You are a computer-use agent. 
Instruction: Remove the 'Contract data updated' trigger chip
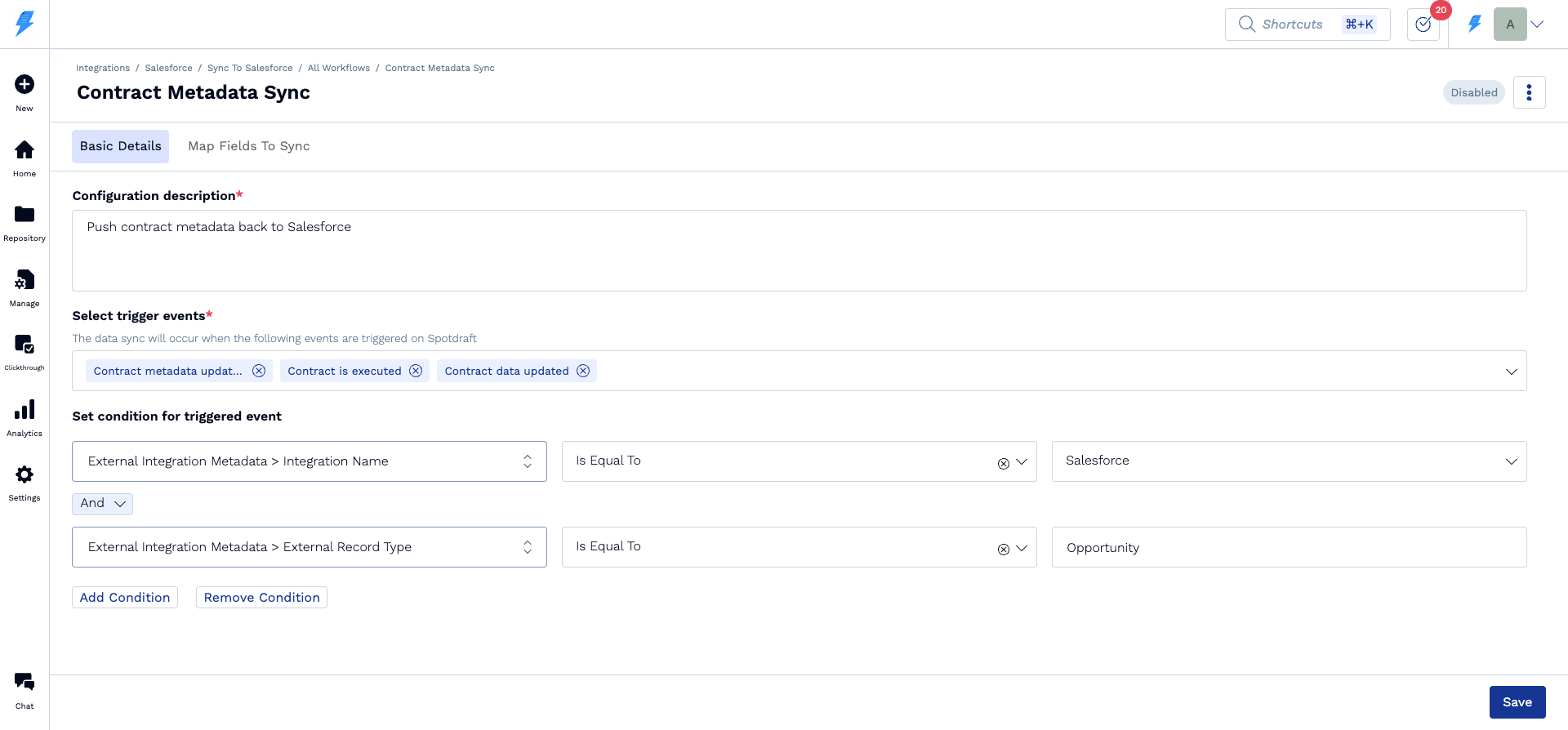(x=583, y=371)
